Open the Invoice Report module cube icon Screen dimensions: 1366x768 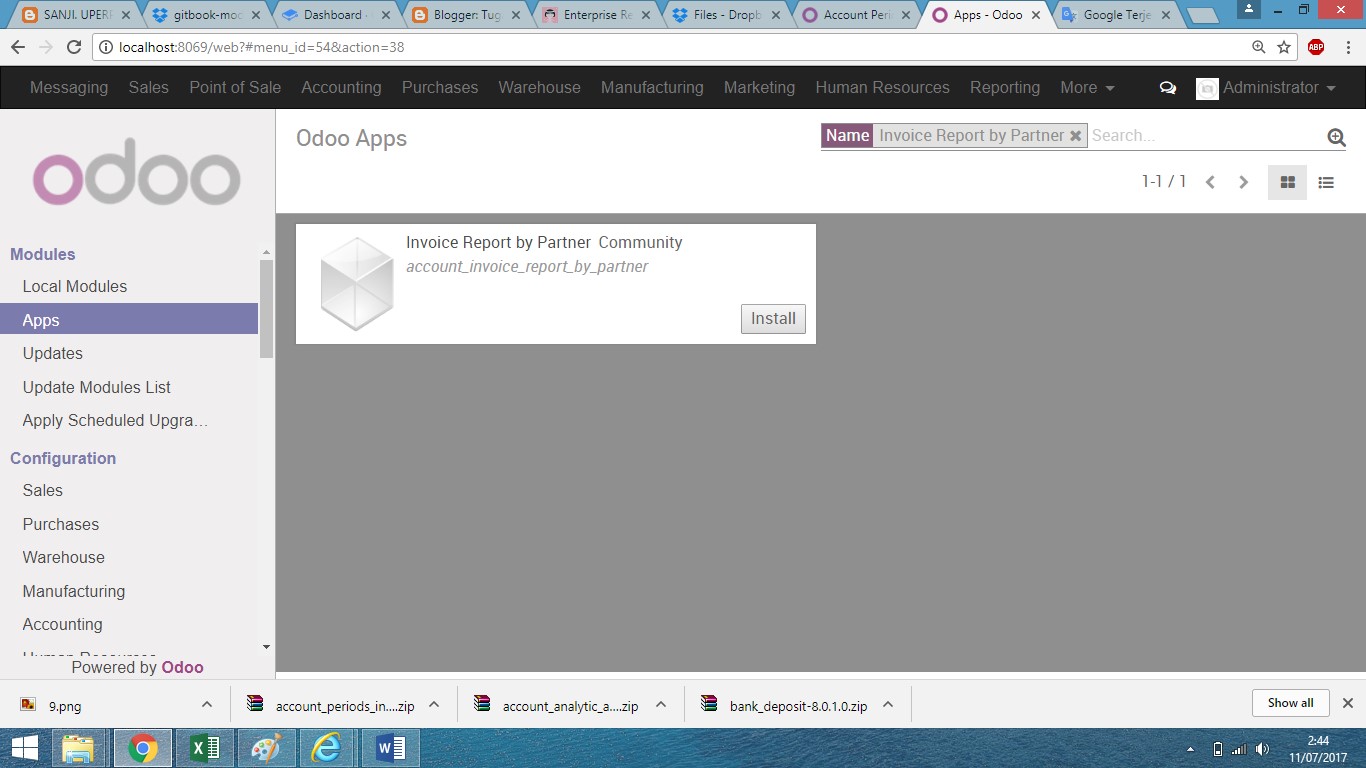coord(357,284)
